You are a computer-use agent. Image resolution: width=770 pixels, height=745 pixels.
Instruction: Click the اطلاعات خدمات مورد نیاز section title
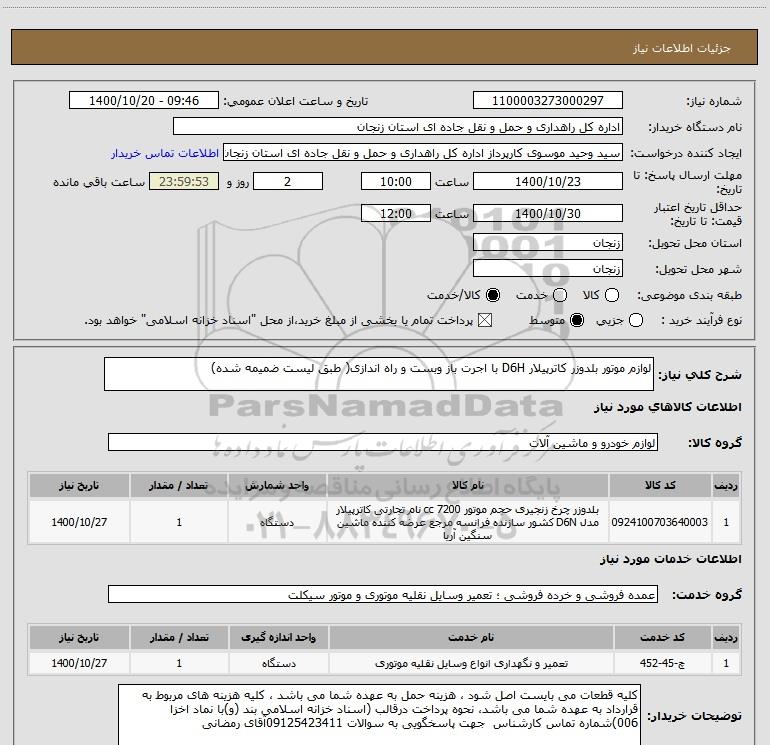[x=671, y=559]
